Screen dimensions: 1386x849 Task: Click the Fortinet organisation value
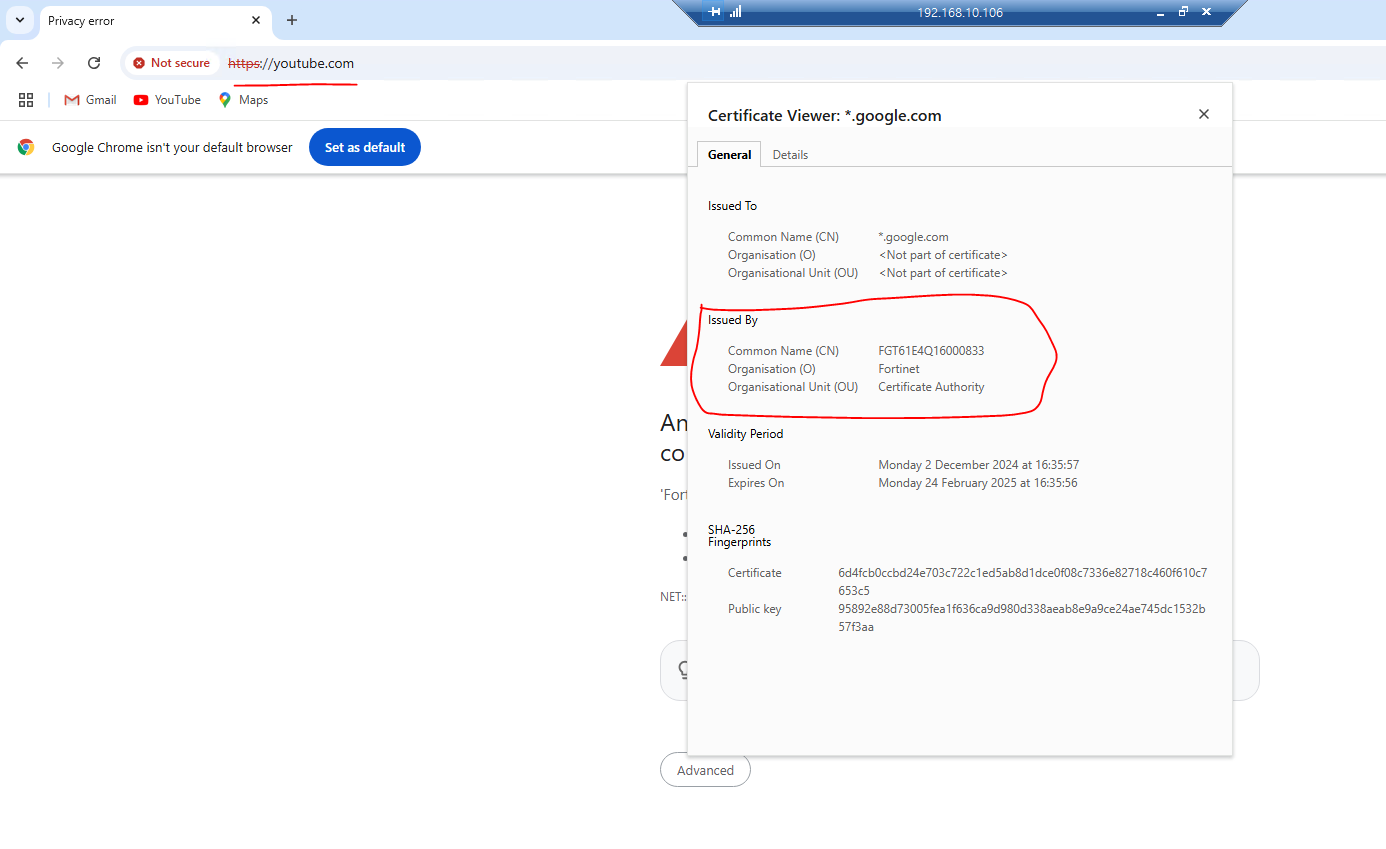(899, 369)
